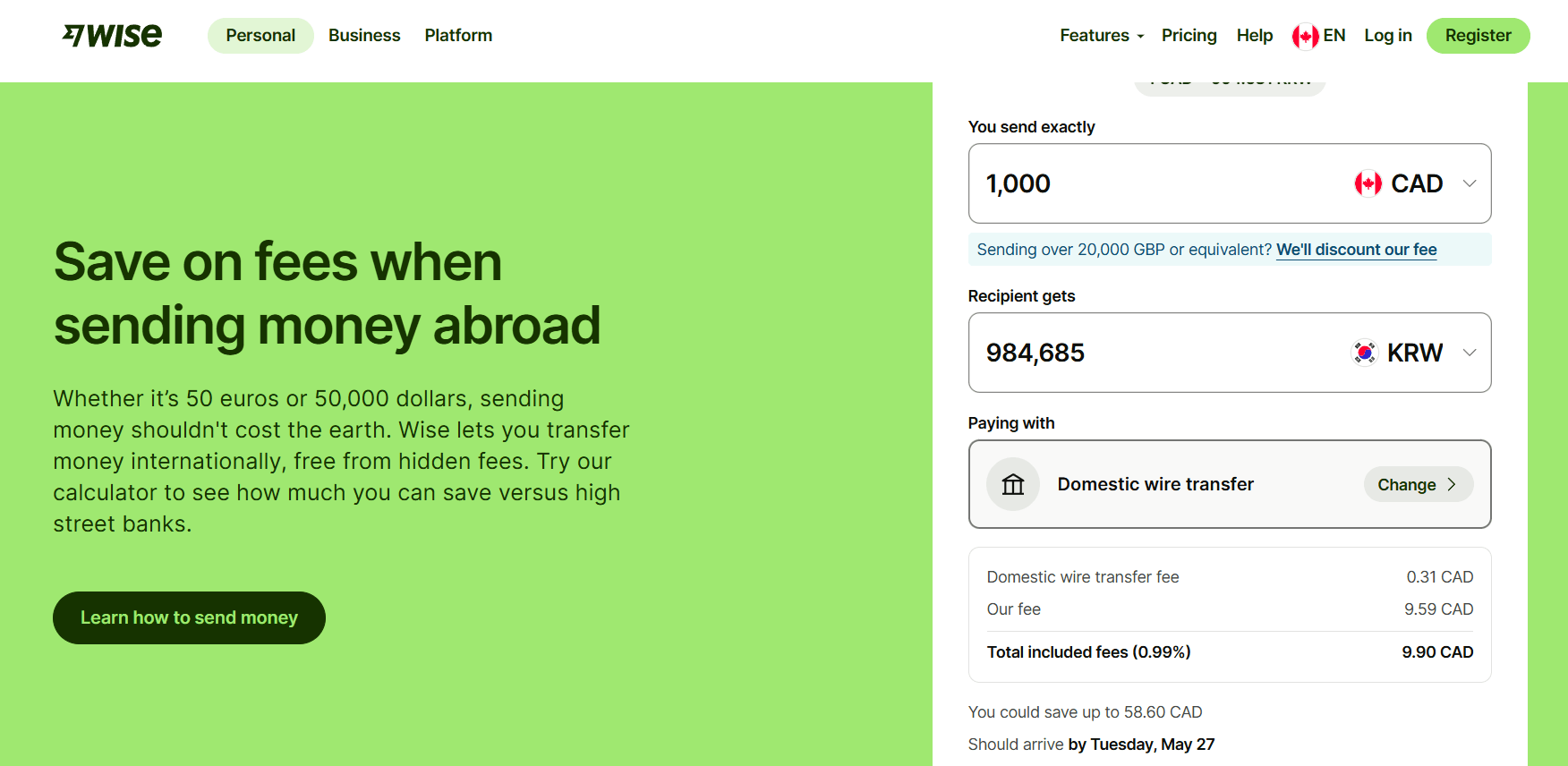The image size is (1568, 766).
Task: Click the Save on fees when sending heading
Action: coord(327,294)
